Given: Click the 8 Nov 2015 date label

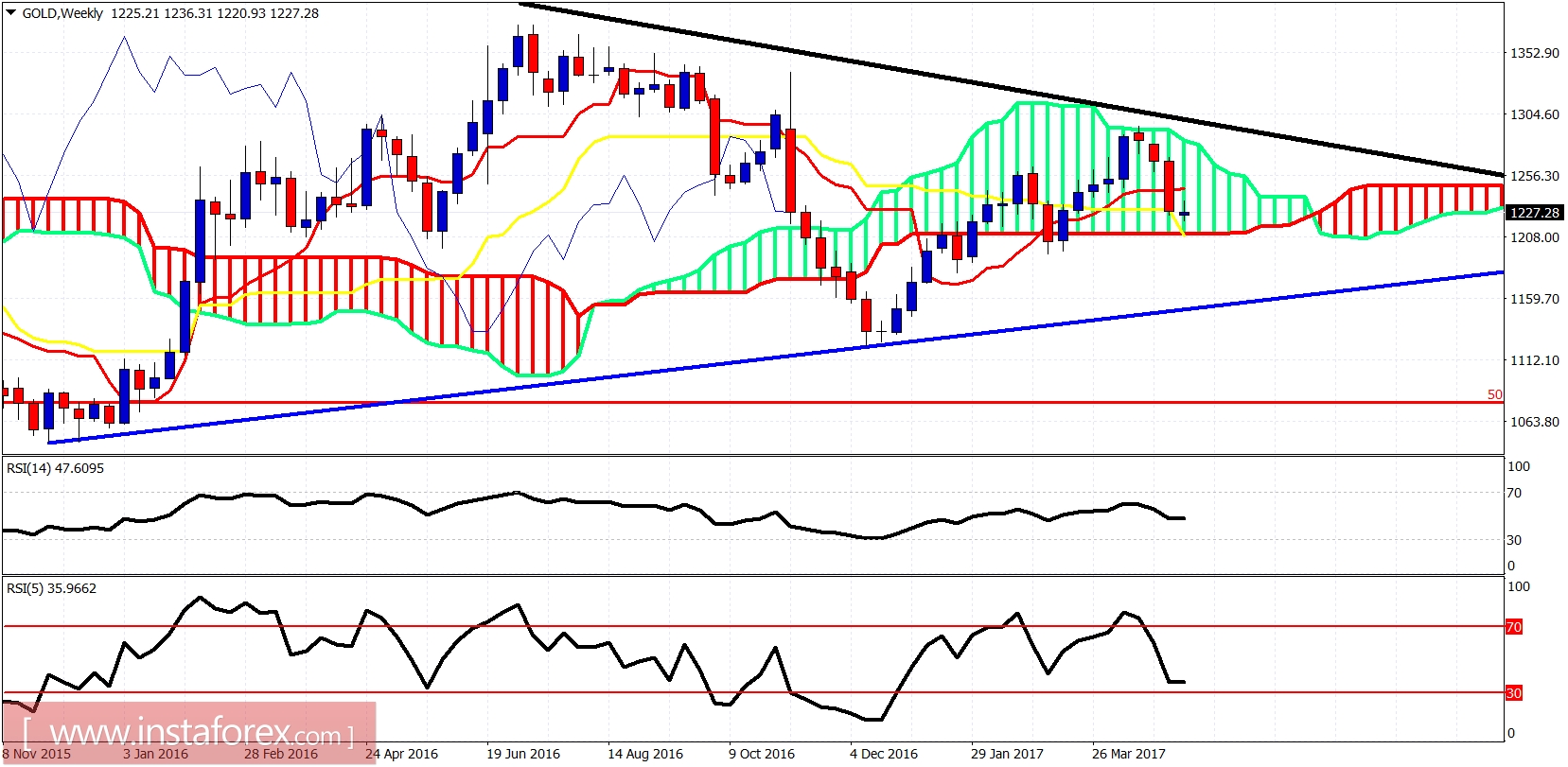Looking at the screenshot, I should pyautogui.click(x=36, y=754).
